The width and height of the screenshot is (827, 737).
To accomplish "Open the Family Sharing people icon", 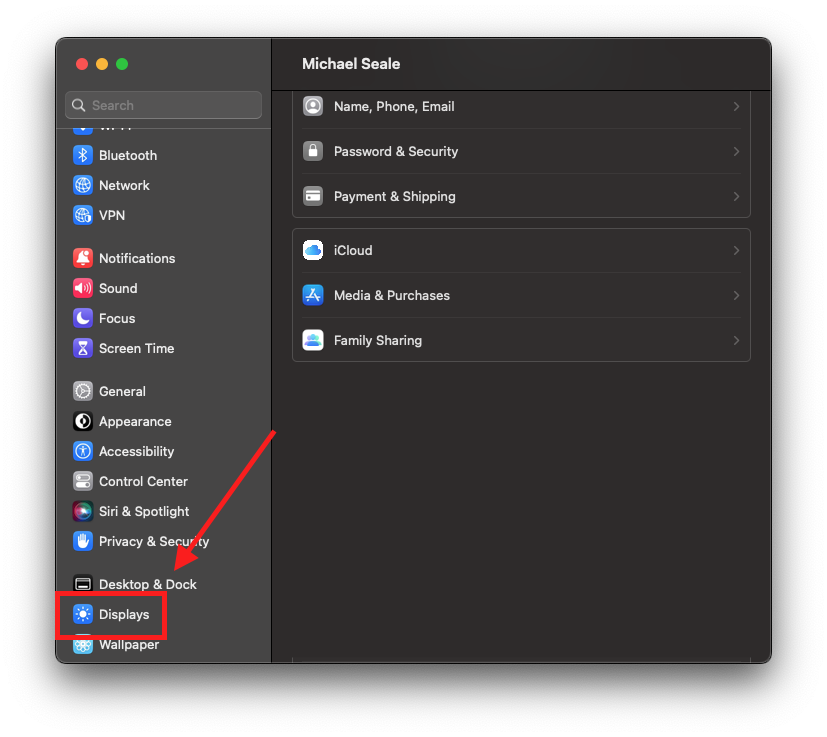I will click(313, 340).
